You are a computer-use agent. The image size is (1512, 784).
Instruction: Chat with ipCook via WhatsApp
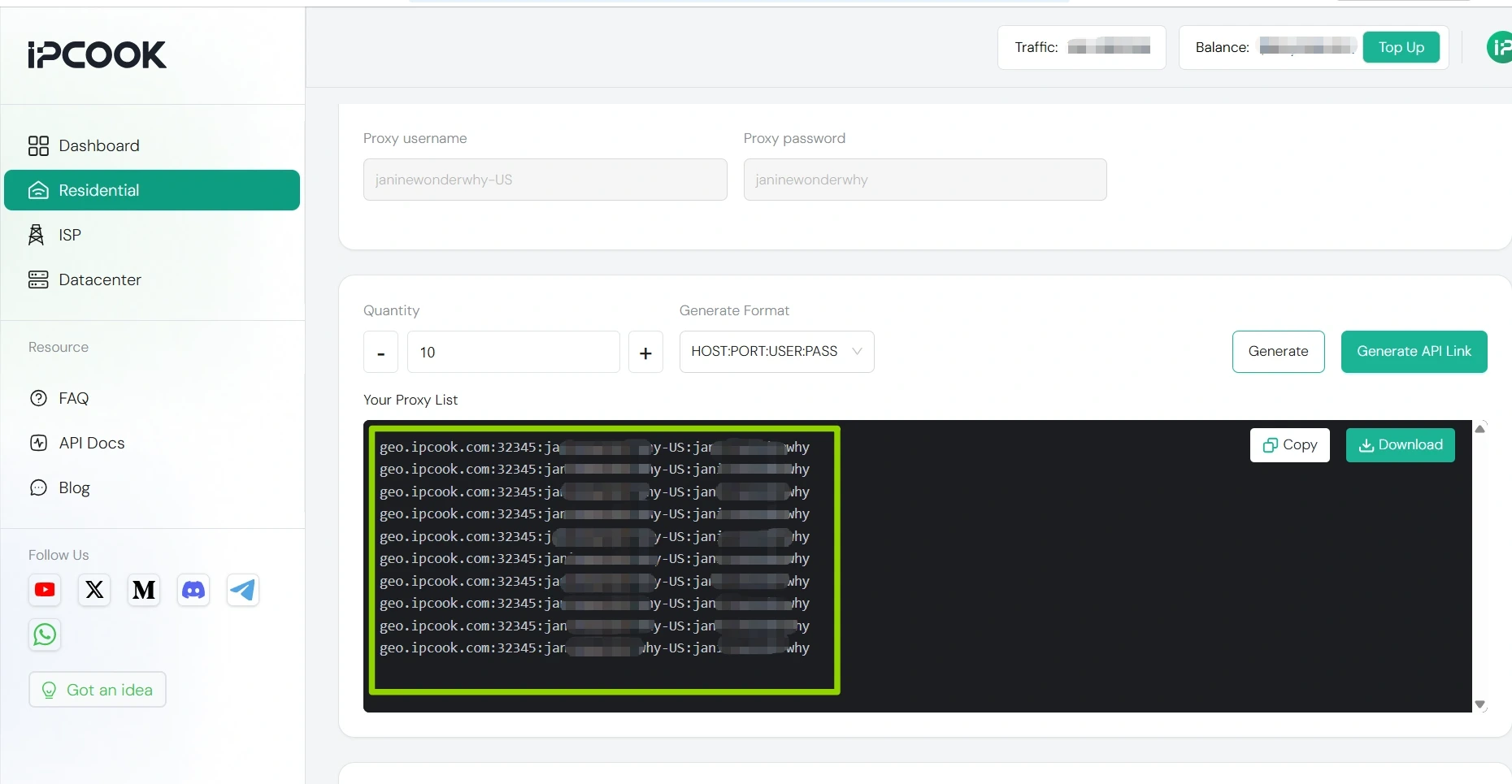(x=44, y=635)
